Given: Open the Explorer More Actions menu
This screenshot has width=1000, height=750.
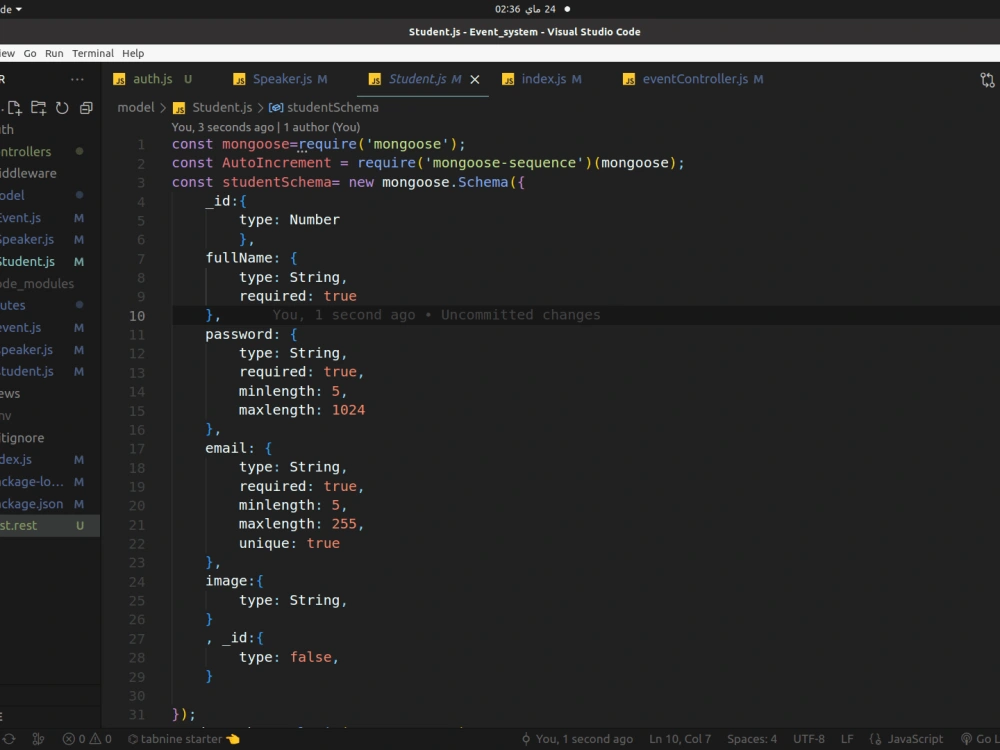Looking at the screenshot, I should point(77,79).
